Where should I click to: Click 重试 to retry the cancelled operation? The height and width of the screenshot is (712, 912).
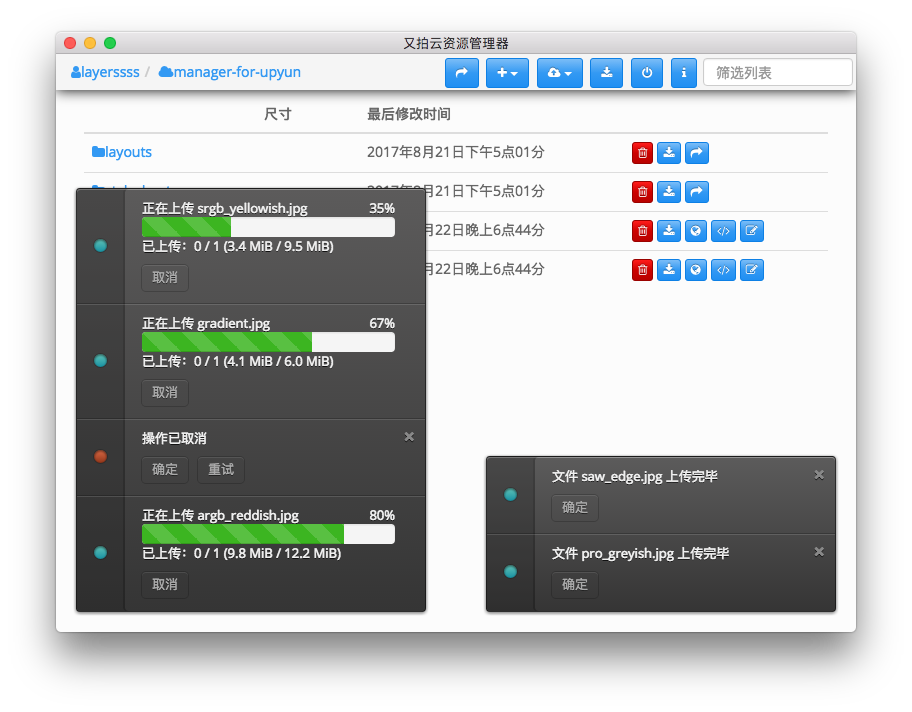coord(221,469)
